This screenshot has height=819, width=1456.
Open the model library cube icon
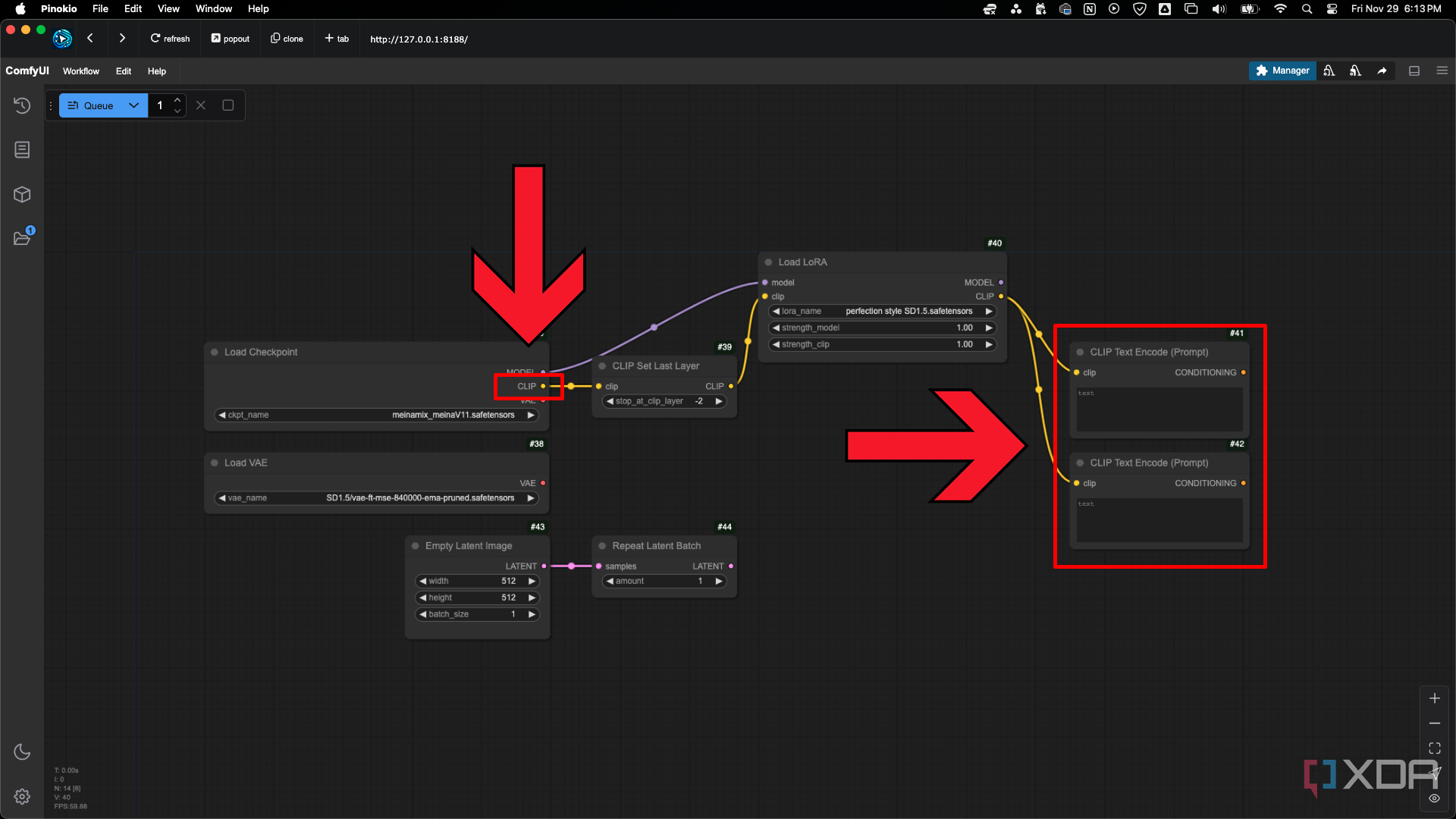click(22, 194)
